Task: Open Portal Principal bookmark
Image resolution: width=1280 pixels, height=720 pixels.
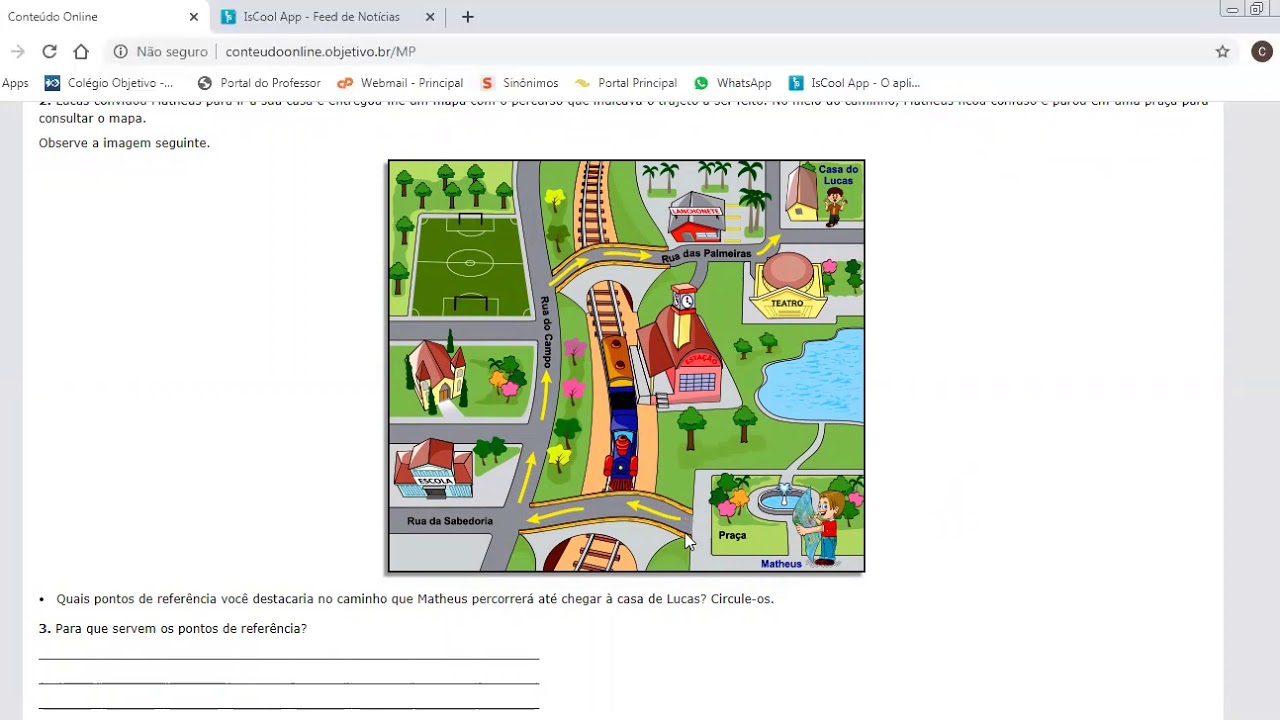Action: (626, 83)
